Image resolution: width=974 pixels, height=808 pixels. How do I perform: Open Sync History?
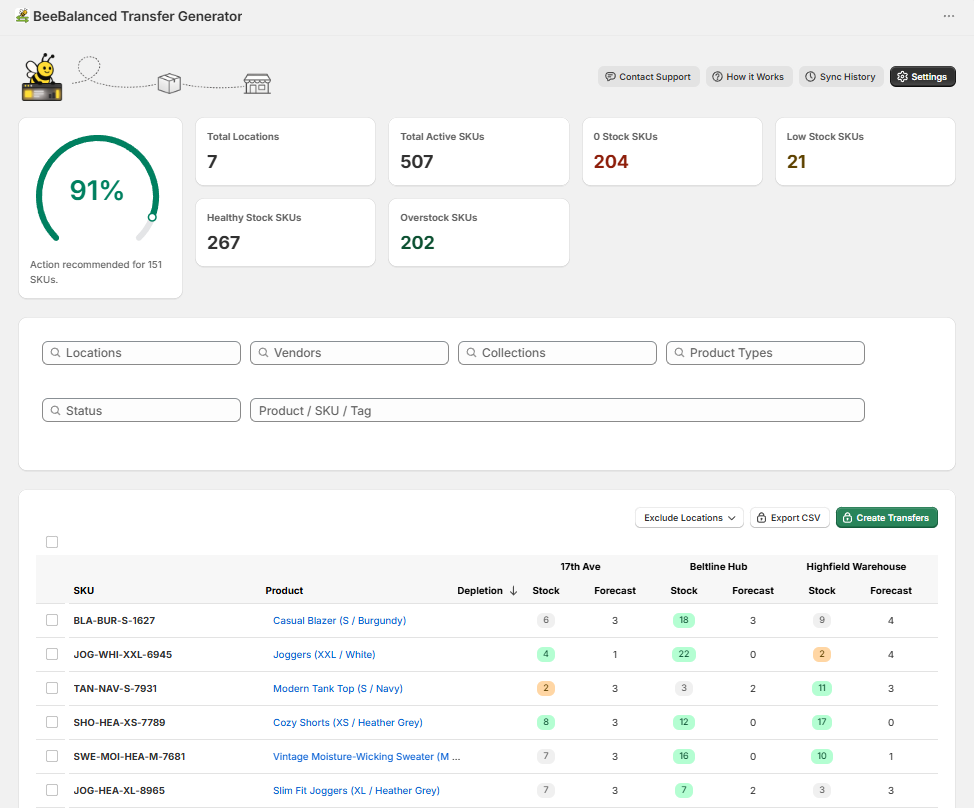[841, 76]
